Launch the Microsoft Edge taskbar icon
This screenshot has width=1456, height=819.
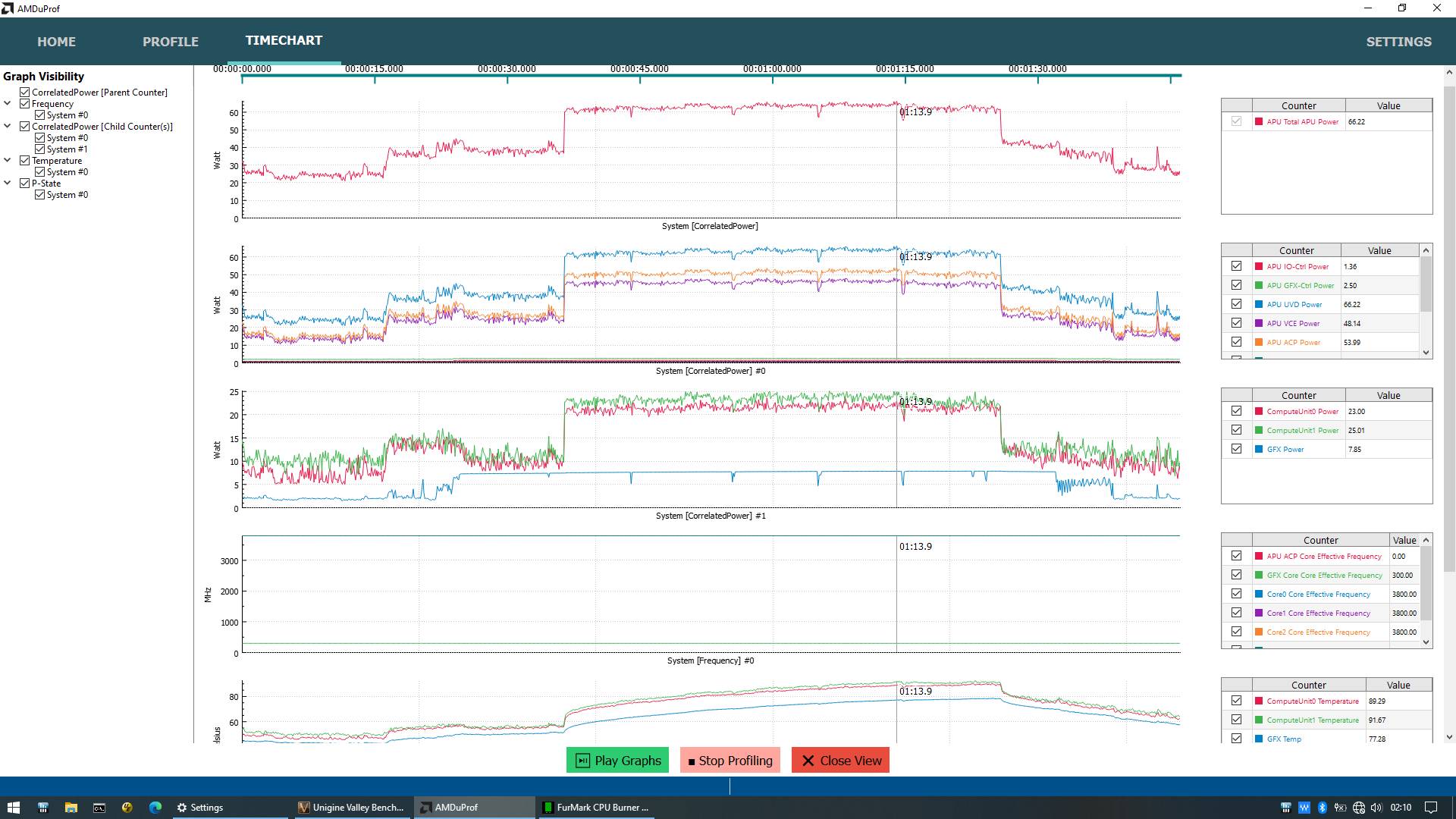(x=155, y=808)
